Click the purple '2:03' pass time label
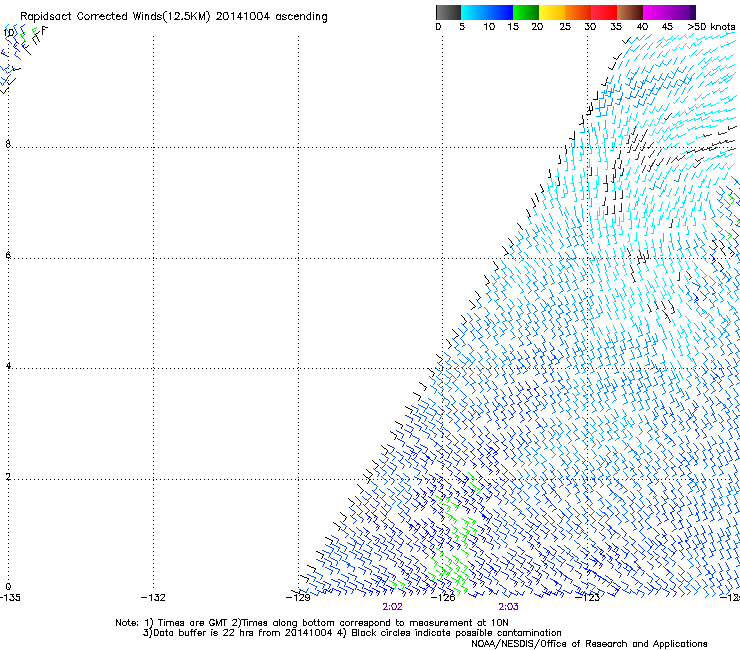Image resolution: width=740 pixels, height=650 pixels. [x=508, y=607]
